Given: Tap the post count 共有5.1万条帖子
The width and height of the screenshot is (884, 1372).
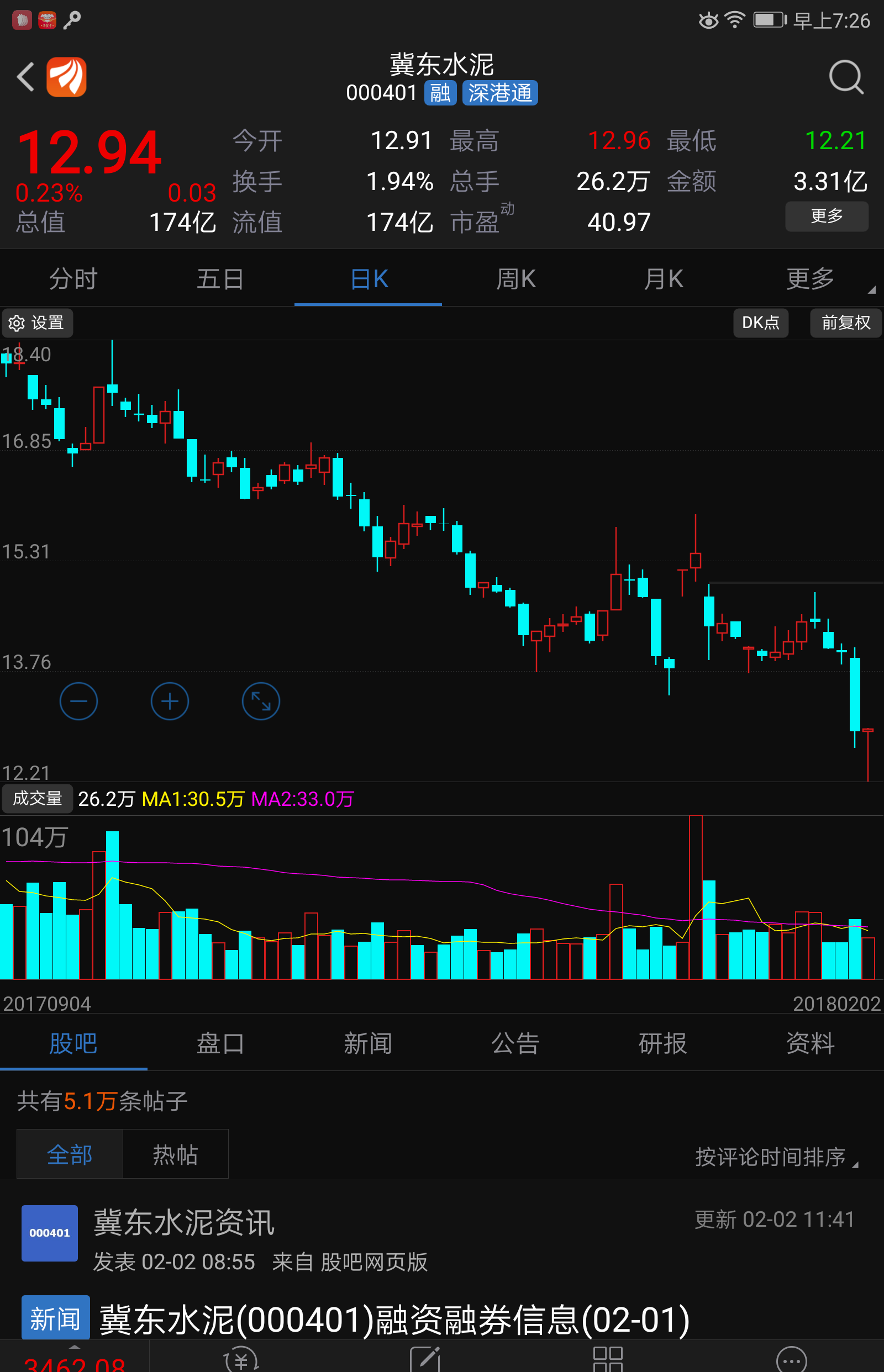Looking at the screenshot, I should point(102,1101).
